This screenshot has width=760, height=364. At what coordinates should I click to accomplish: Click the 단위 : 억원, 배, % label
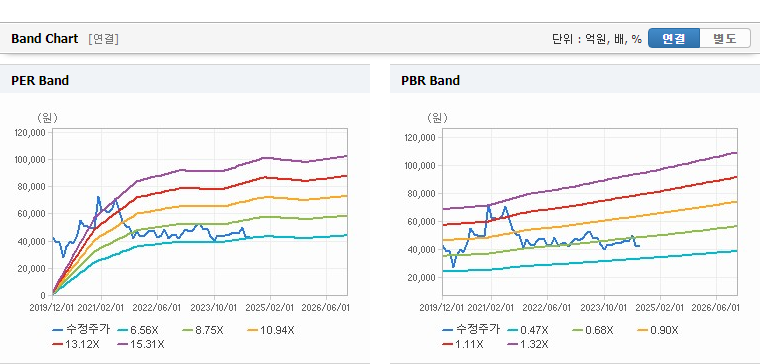click(597, 39)
